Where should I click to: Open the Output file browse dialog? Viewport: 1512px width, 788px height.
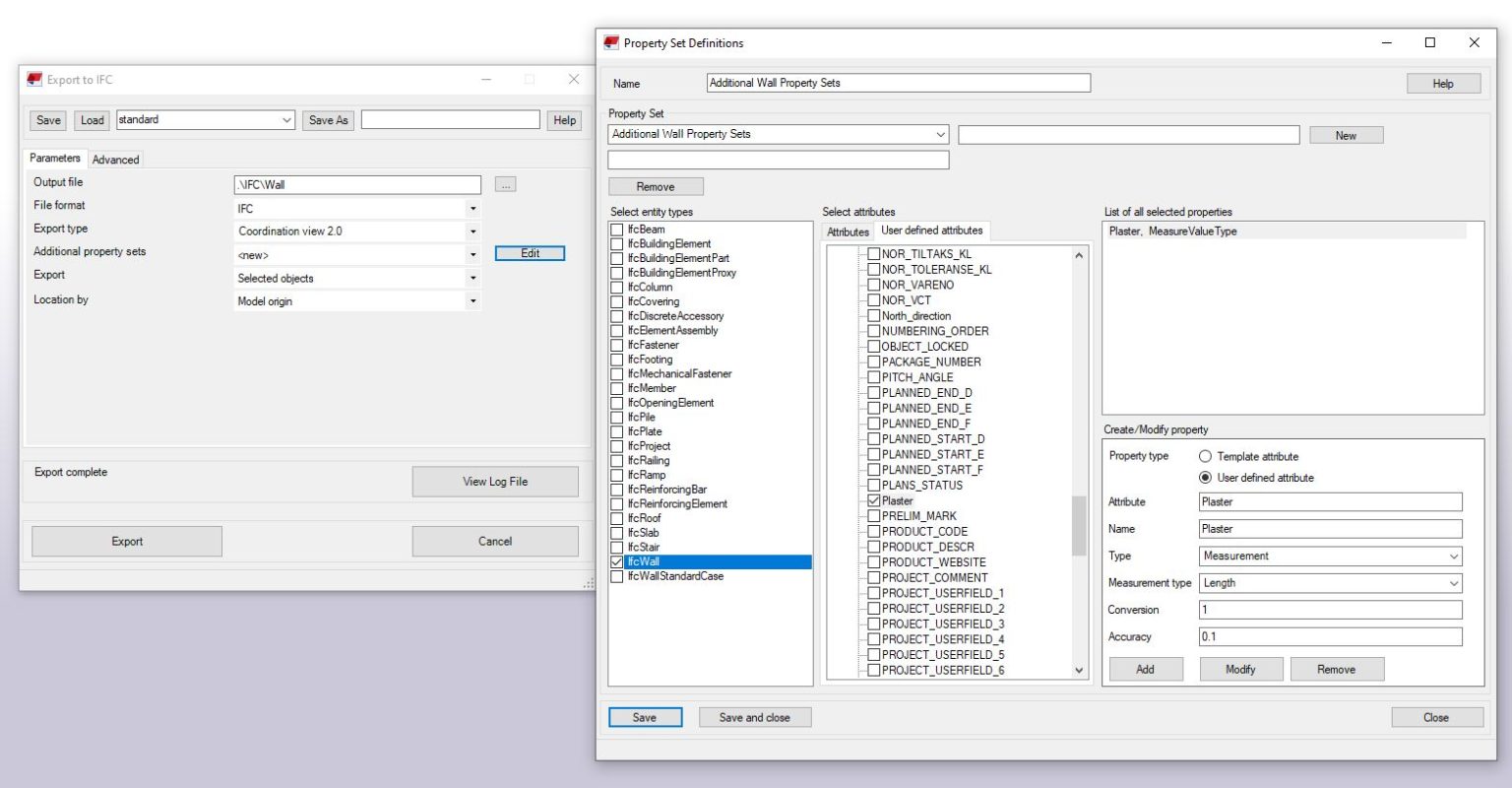pyautogui.click(x=505, y=183)
